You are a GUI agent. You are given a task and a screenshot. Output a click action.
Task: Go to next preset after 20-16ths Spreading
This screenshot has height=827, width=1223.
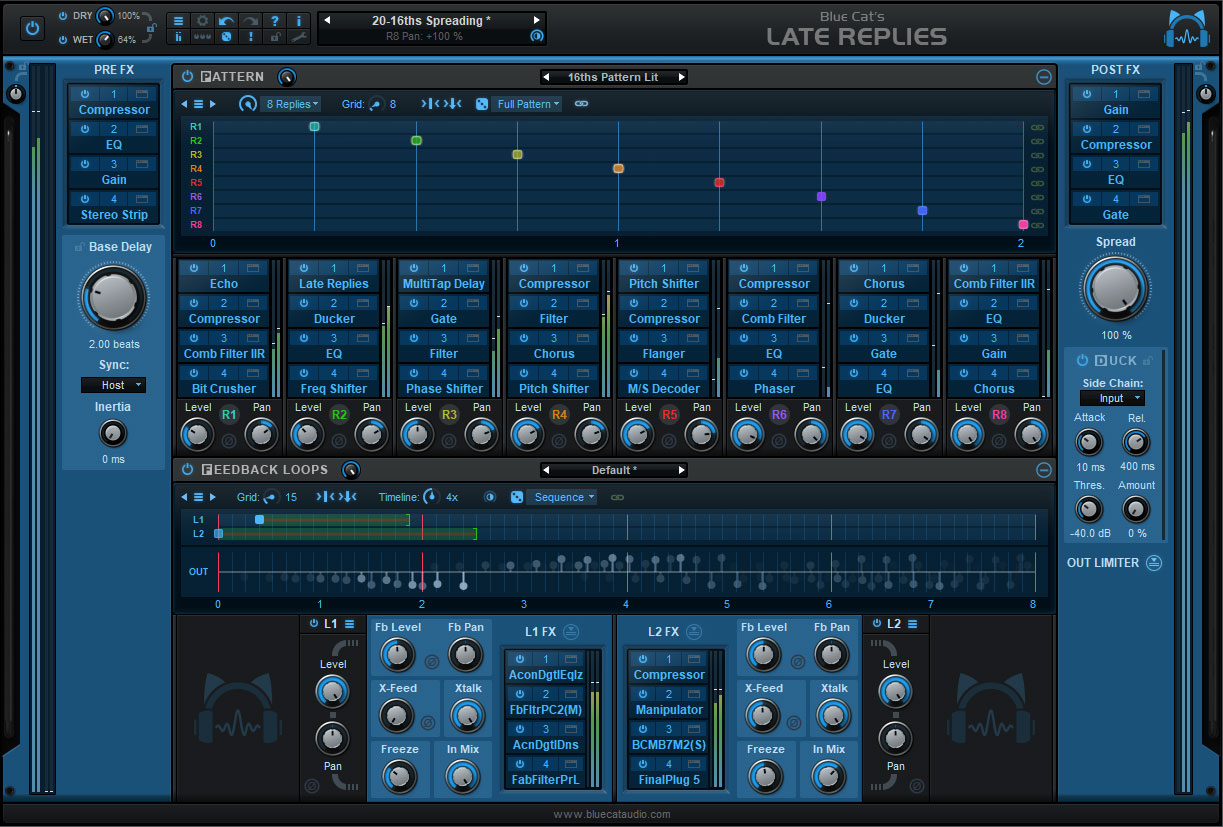[537, 20]
